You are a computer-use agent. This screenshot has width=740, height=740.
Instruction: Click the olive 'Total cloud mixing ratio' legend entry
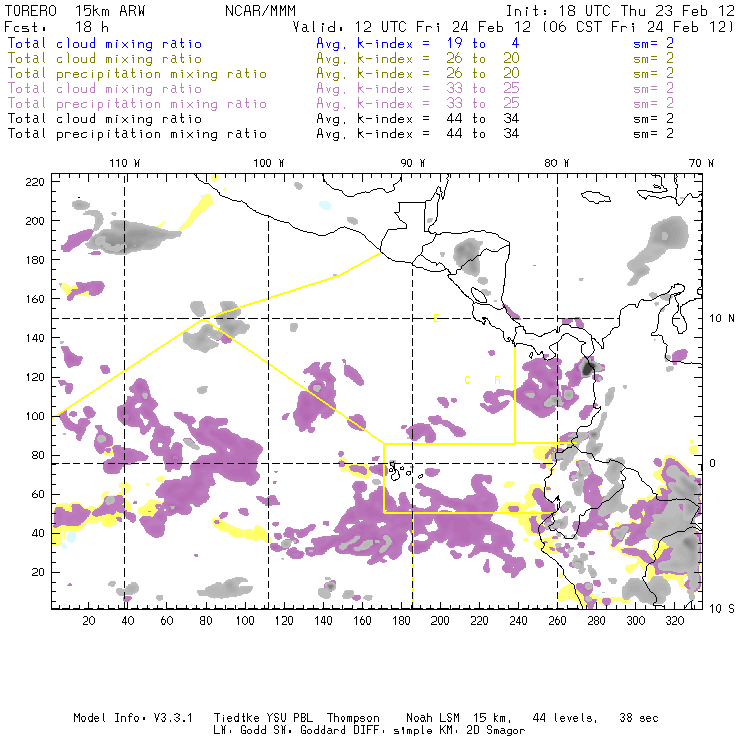click(x=105, y=59)
